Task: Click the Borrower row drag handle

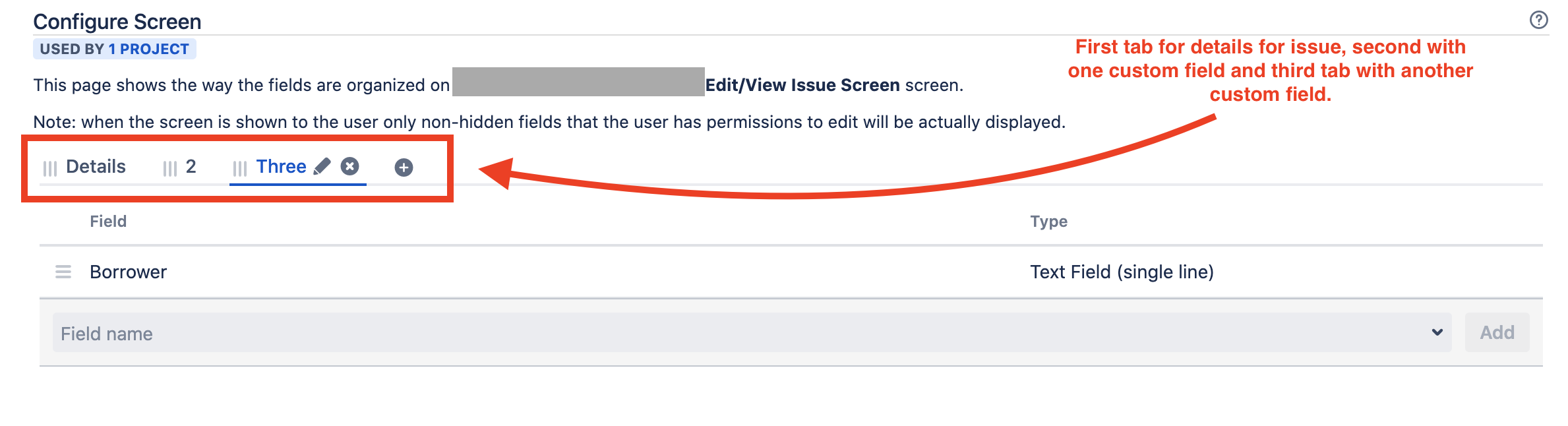Action: (63, 272)
